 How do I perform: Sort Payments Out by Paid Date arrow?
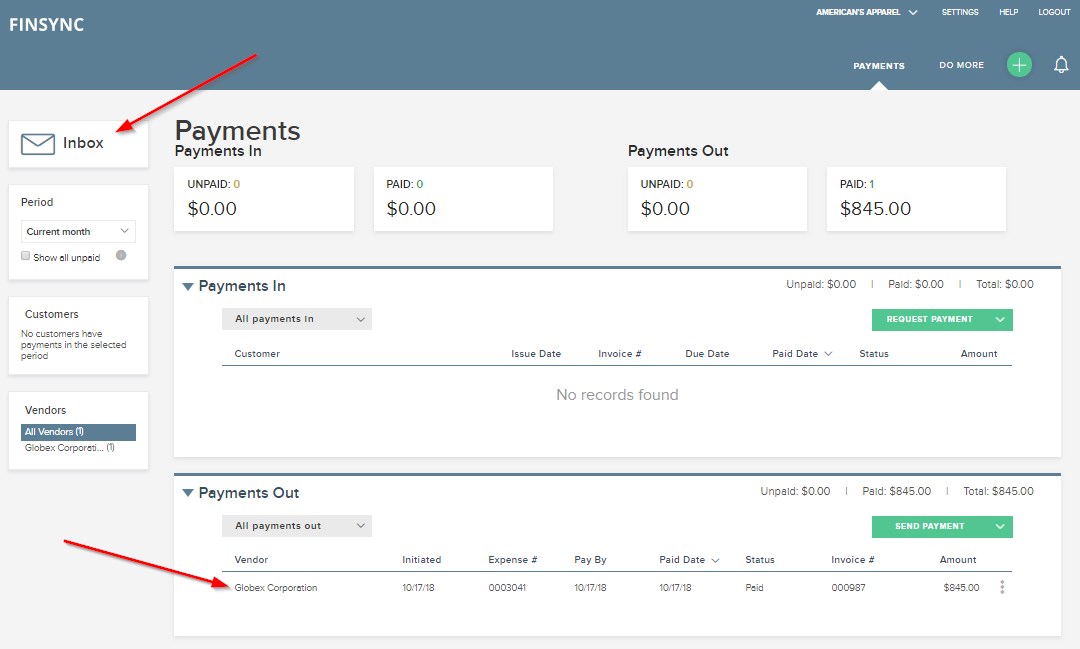click(x=715, y=560)
